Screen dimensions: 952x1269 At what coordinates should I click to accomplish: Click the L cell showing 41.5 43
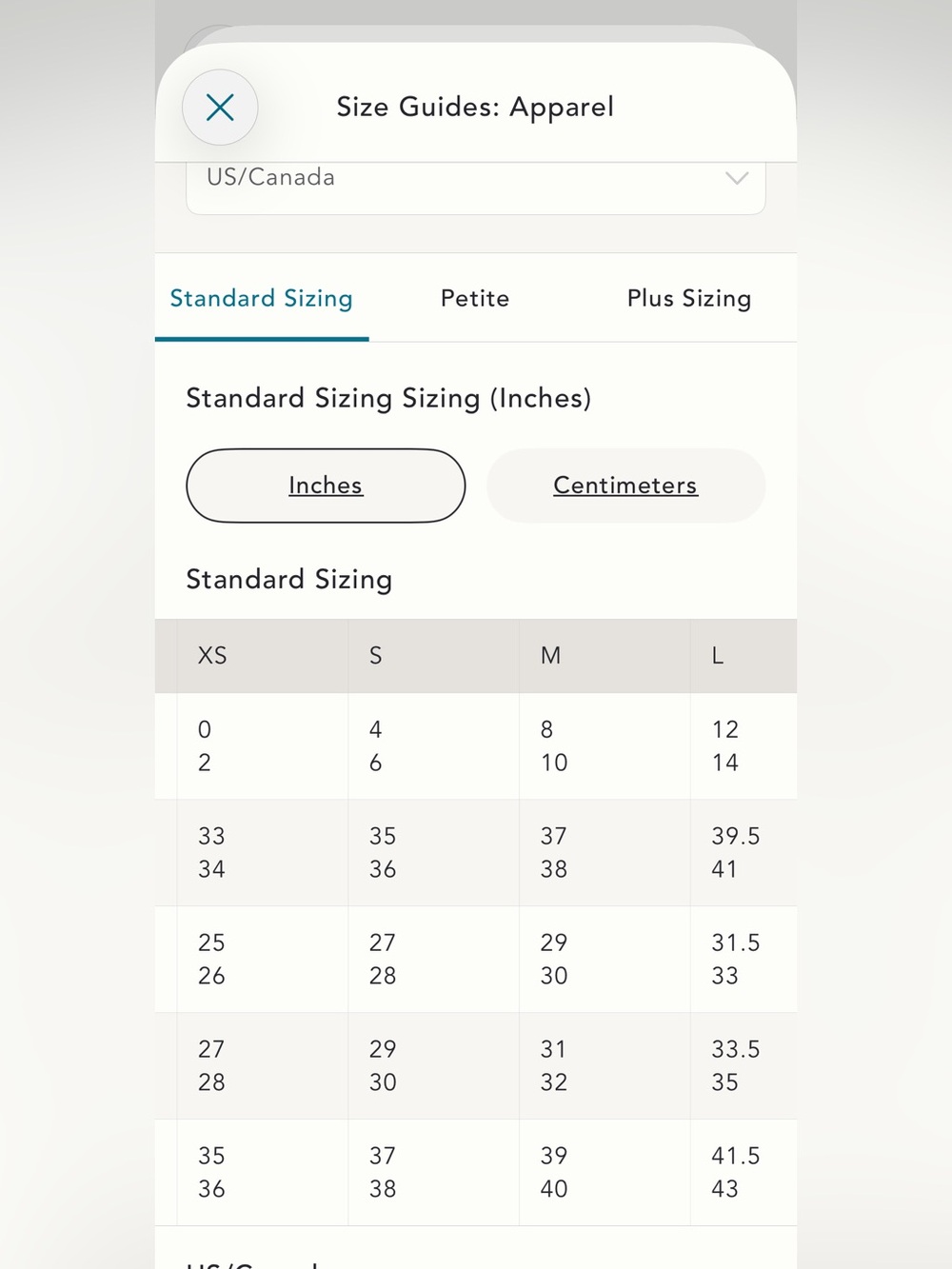(x=744, y=1173)
